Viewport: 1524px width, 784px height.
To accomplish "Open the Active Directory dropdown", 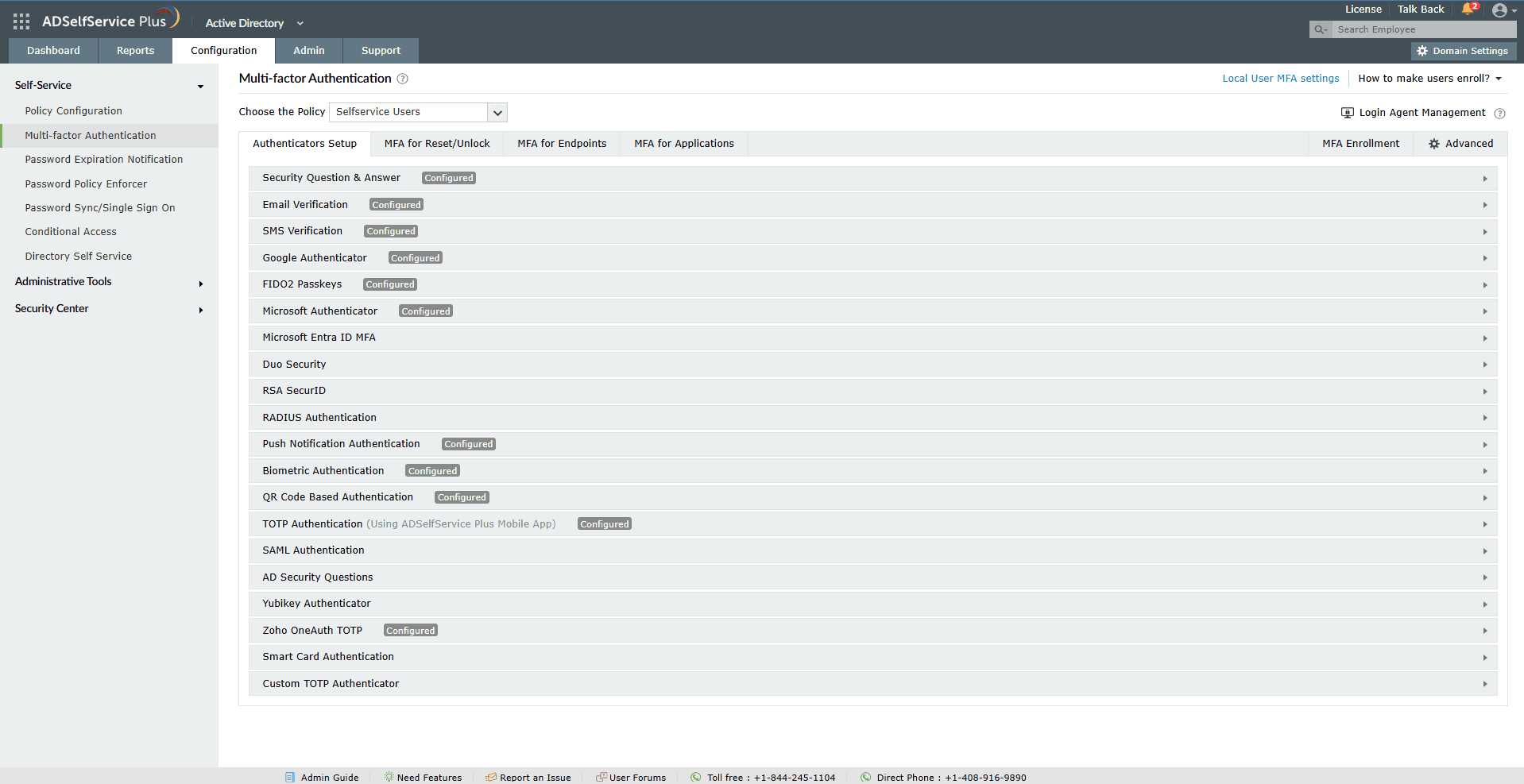I will 254,23.
